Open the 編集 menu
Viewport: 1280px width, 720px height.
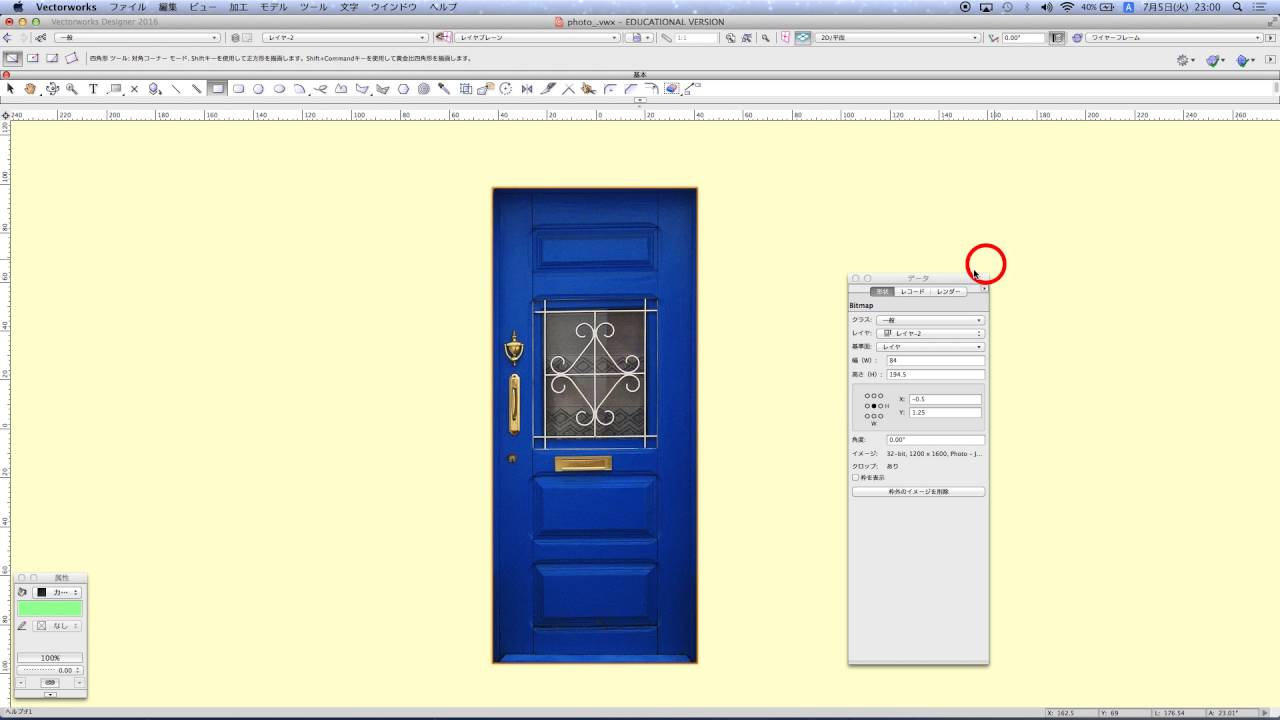tap(168, 7)
